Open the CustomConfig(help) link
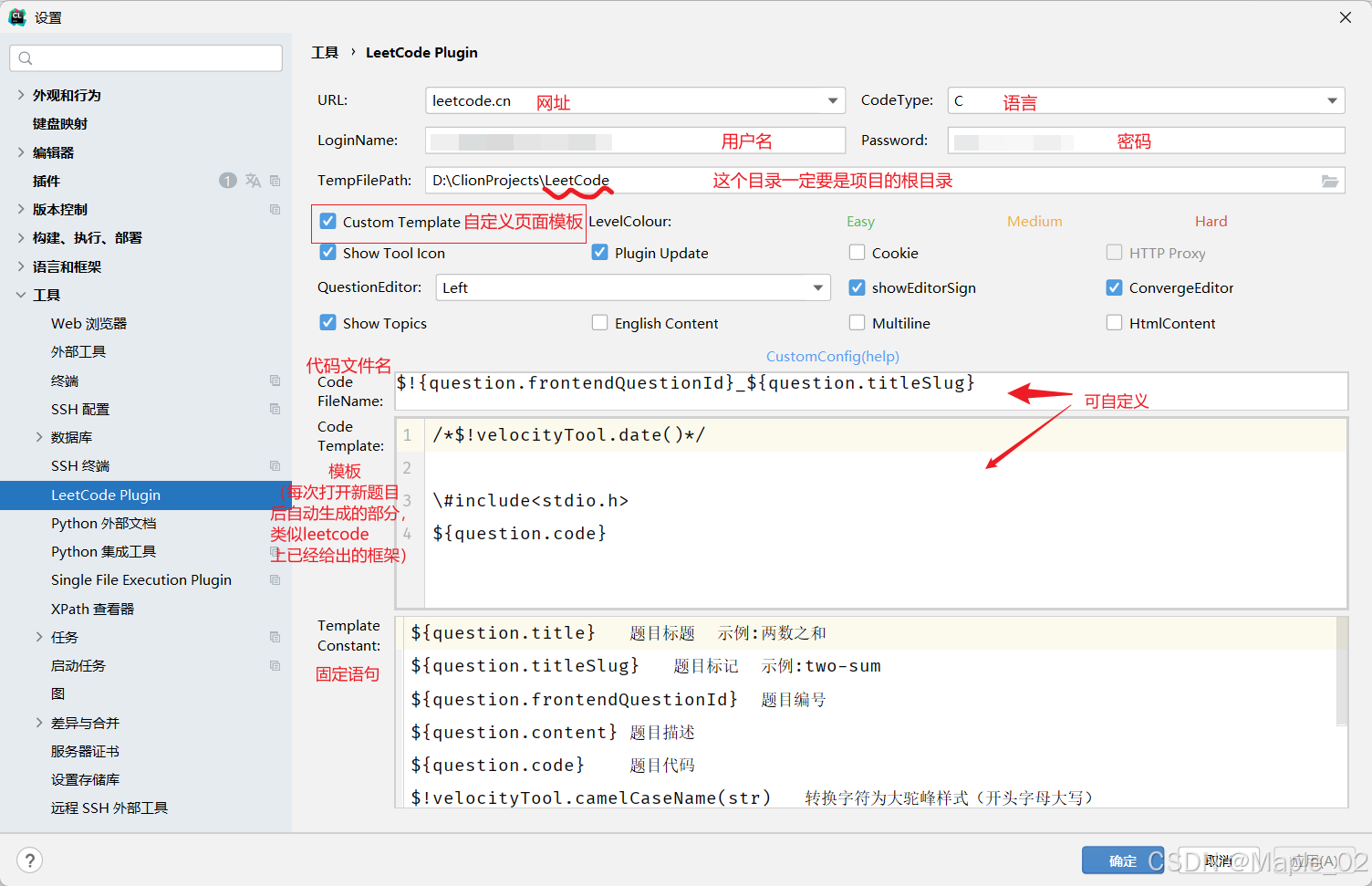This screenshot has height=886, width=1372. [832, 356]
